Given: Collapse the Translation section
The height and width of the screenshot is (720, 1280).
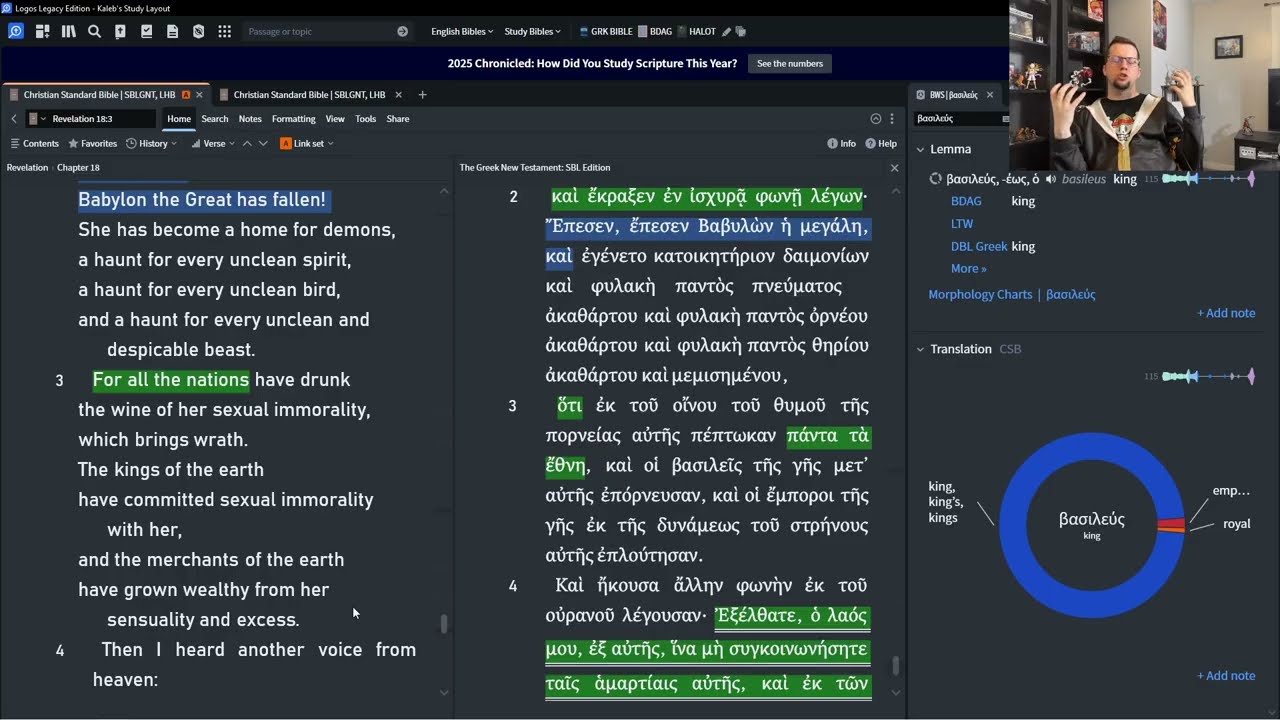Looking at the screenshot, I should point(920,349).
